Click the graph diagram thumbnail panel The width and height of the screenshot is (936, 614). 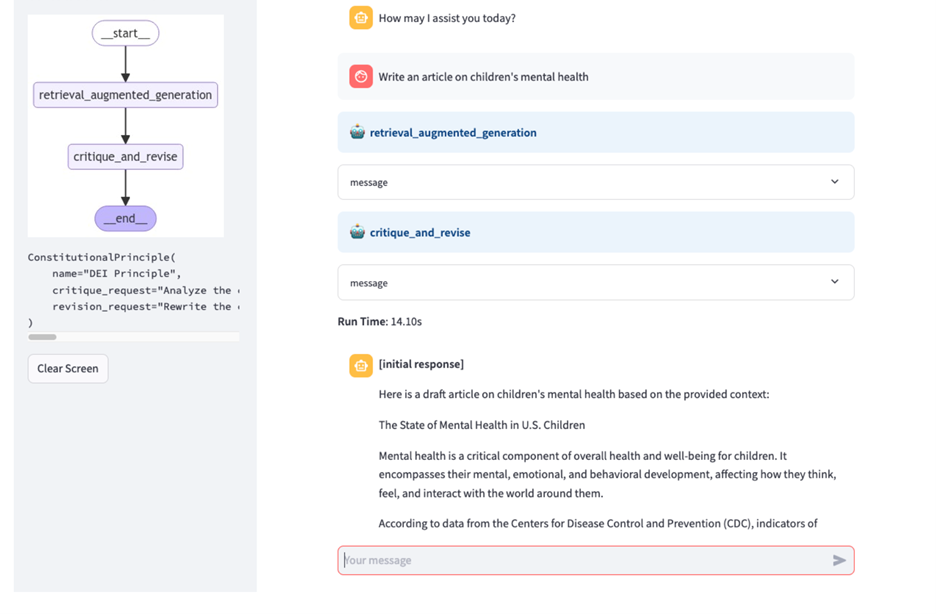pyautogui.click(x=125, y=125)
